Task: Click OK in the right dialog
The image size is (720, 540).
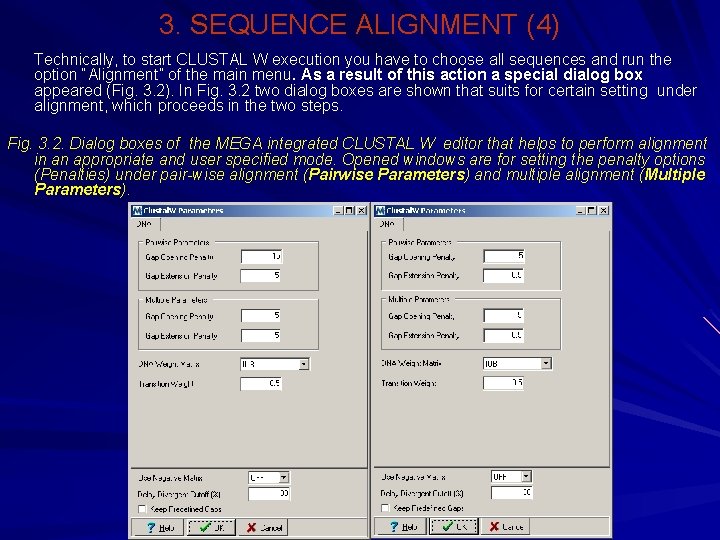Action: point(454,526)
